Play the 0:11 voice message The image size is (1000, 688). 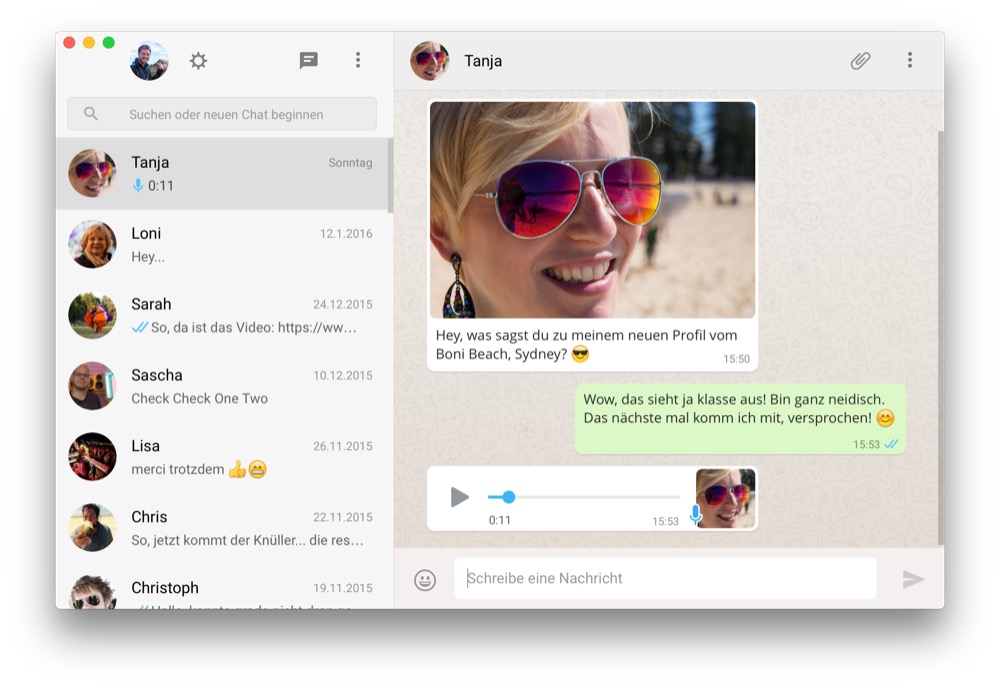459,497
